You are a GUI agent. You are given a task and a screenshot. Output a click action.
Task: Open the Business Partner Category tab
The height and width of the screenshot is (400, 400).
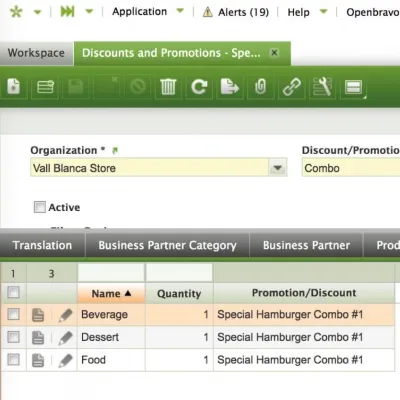(167, 245)
